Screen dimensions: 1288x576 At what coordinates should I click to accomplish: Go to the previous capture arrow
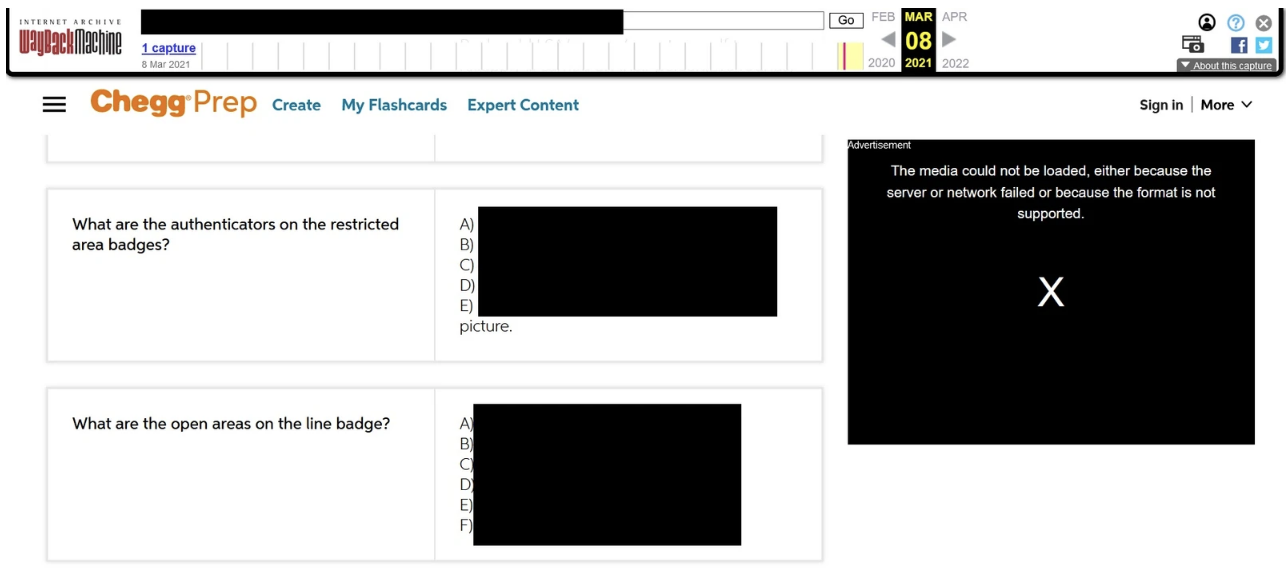click(887, 40)
